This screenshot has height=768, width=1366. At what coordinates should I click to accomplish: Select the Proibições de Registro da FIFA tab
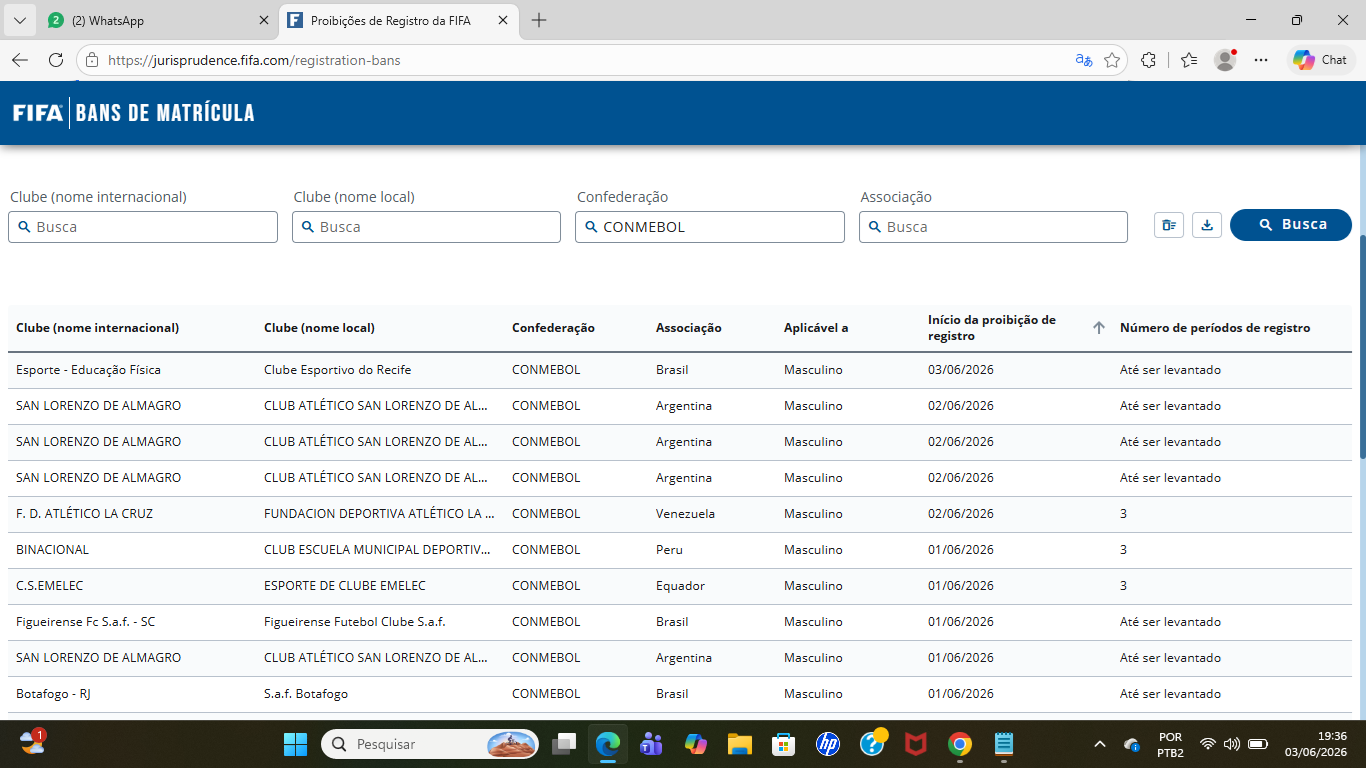pos(399,20)
